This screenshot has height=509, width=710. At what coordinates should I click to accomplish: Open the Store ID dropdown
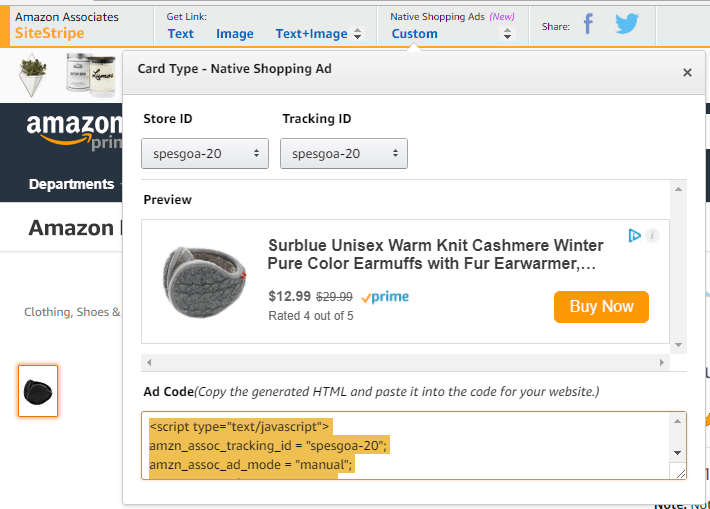(x=205, y=154)
